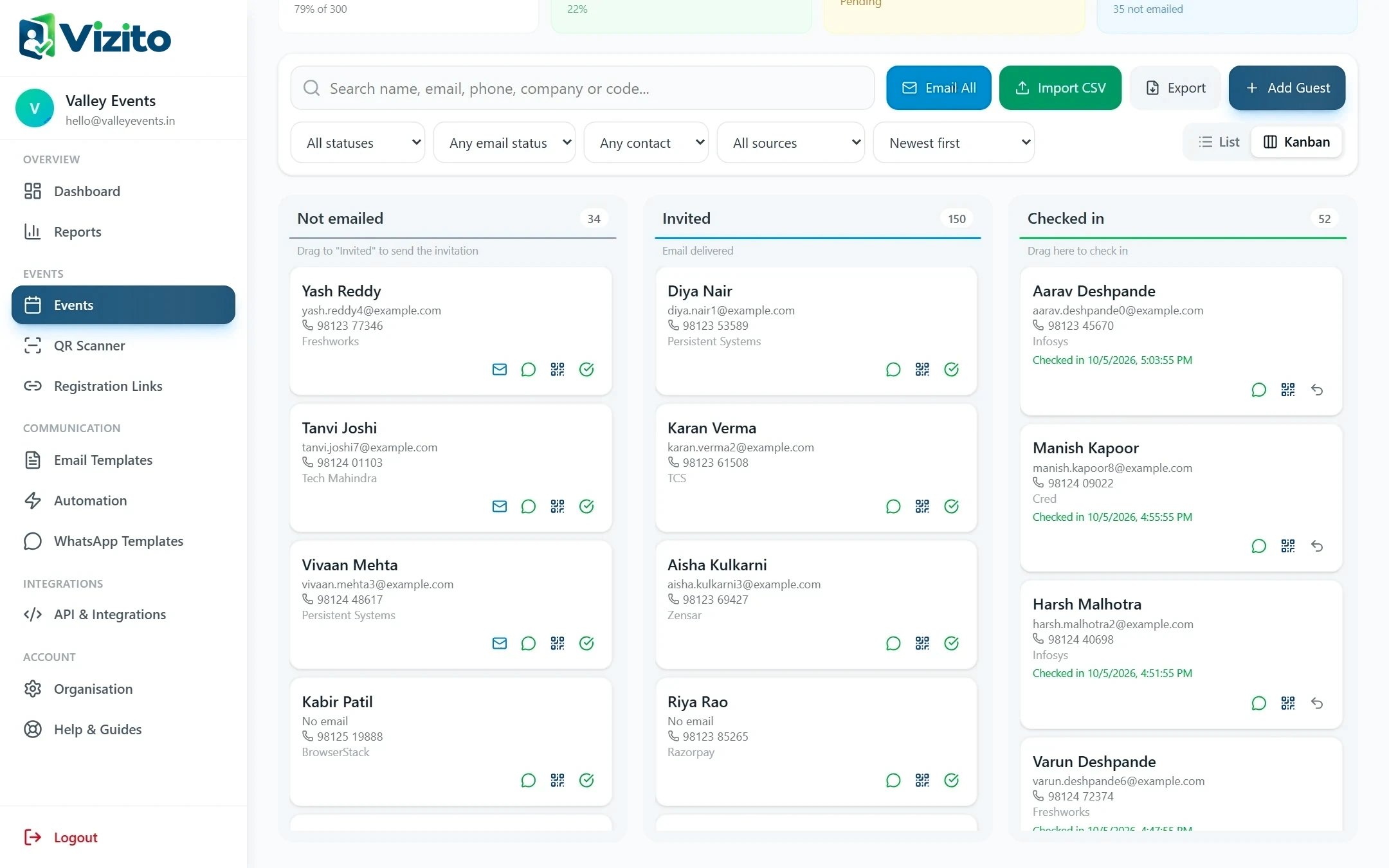Open WhatsApp chat for Aisha Kulkarni
1389x868 pixels.
point(893,643)
